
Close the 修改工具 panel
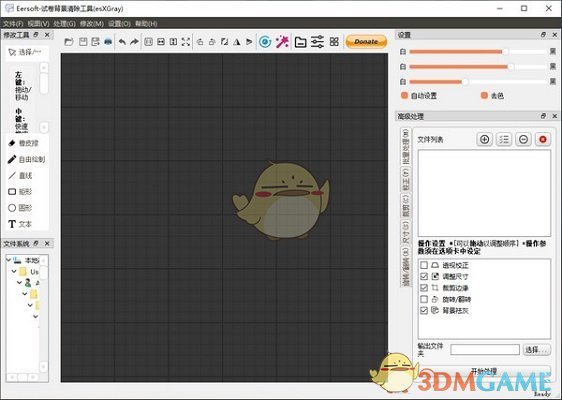point(47,35)
